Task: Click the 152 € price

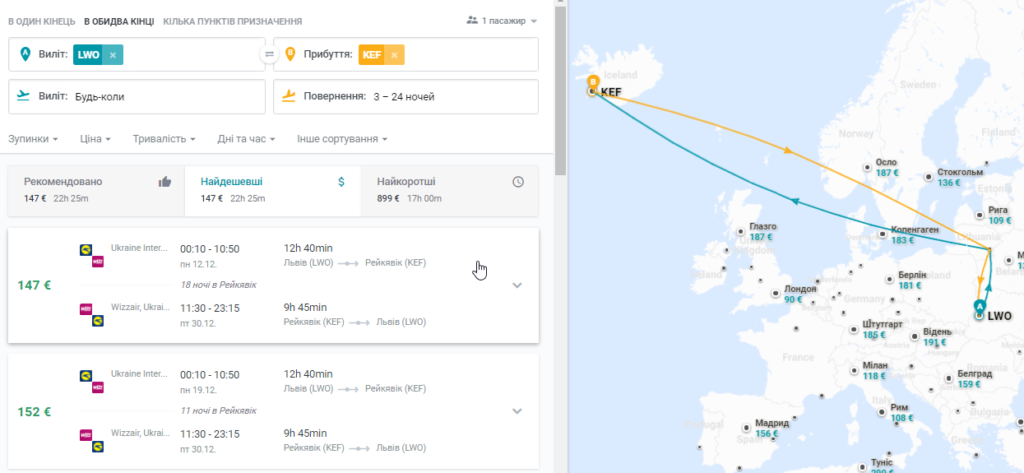Action: pyautogui.click(x=34, y=412)
